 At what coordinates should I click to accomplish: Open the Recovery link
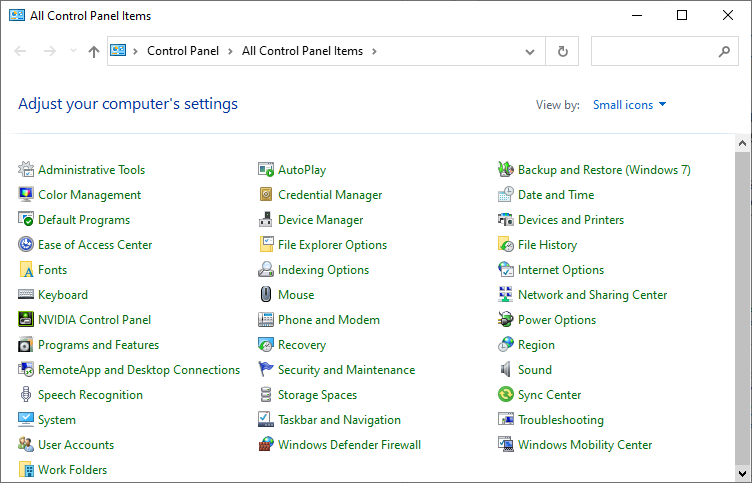click(x=302, y=344)
